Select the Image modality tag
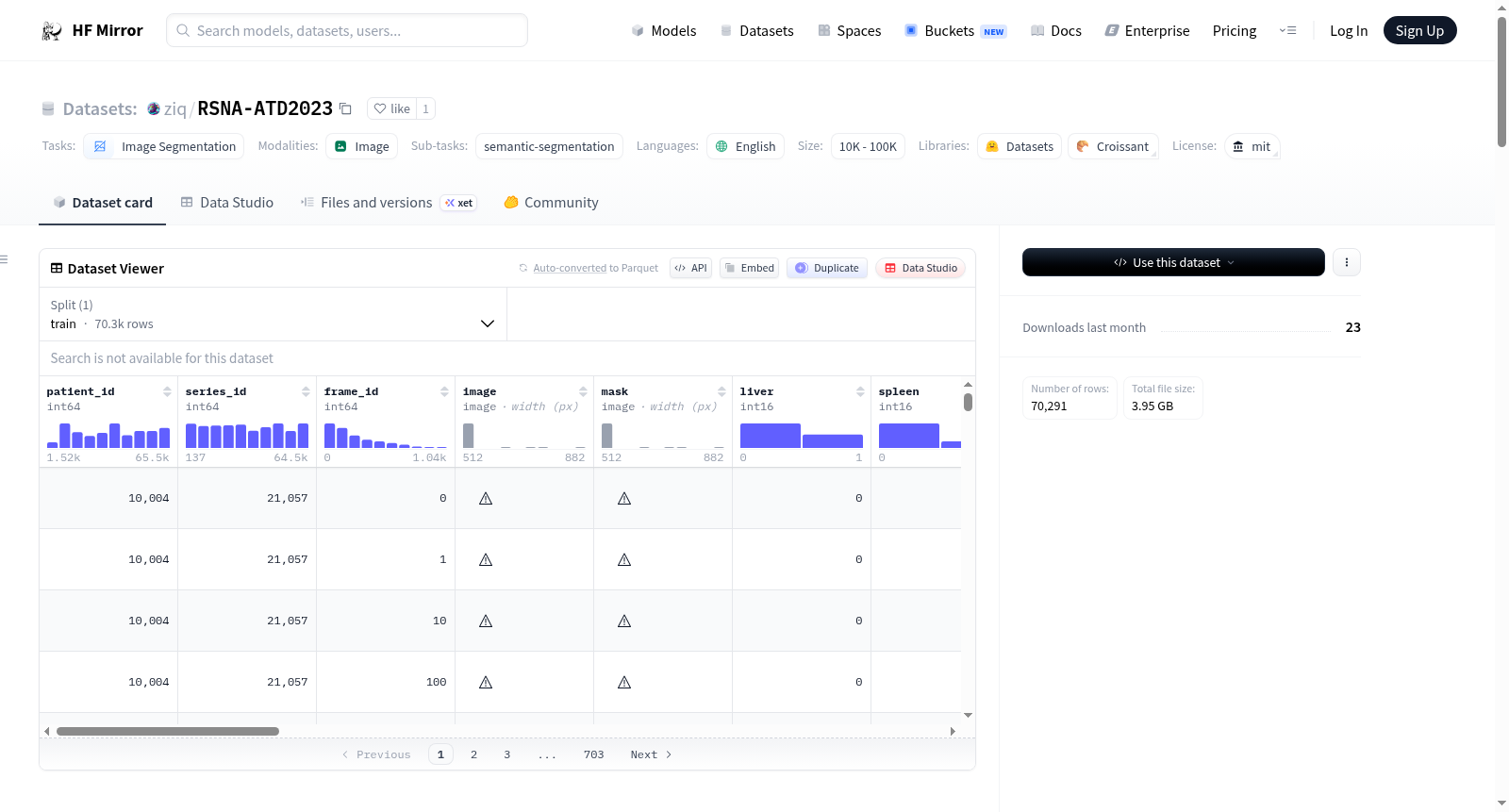The image size is (1509, 812). [x=361, y=146]
